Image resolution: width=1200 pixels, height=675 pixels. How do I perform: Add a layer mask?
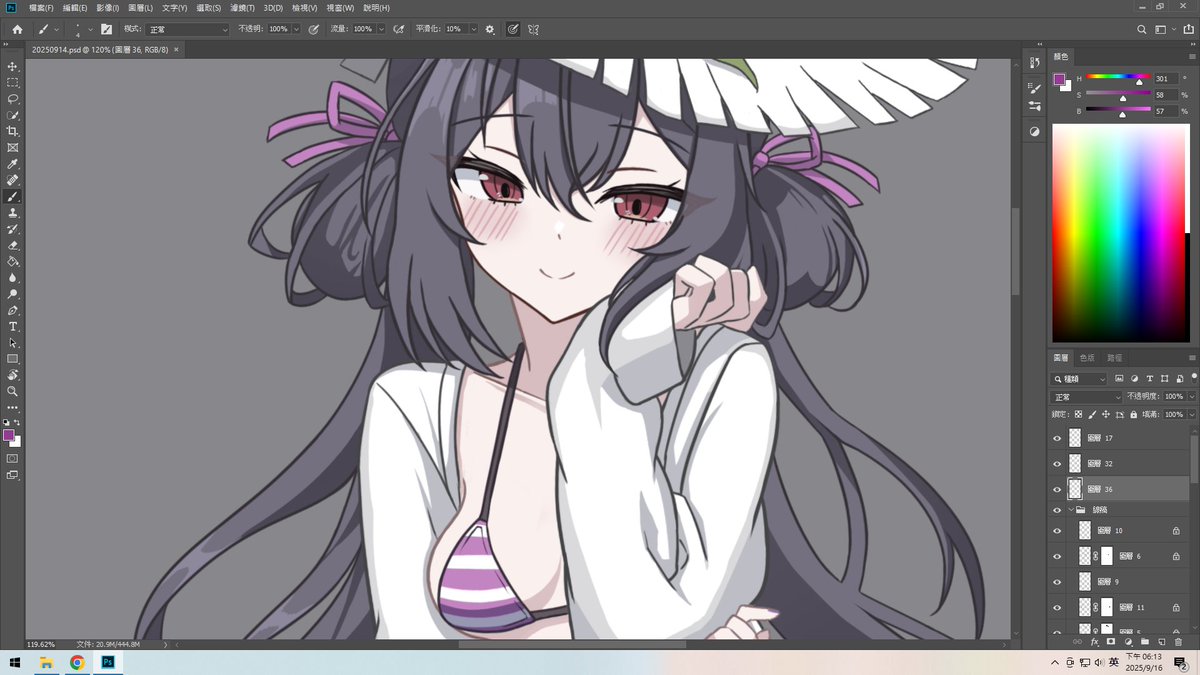coord(1110,641)
